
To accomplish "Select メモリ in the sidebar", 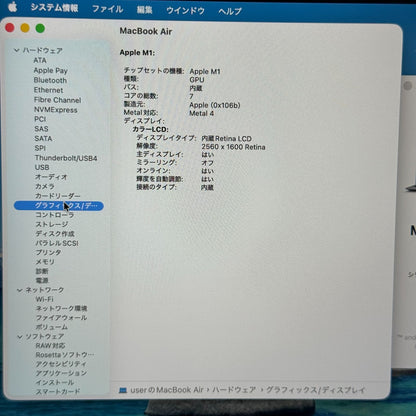I will pyautogui.click(x=45, y=262).
